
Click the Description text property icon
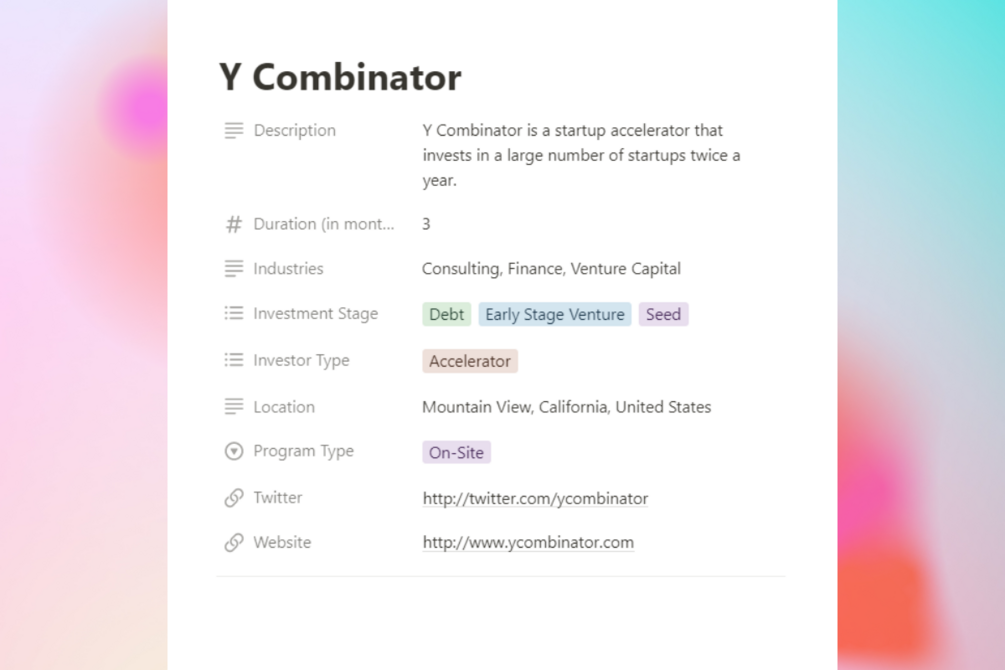(234, 131)
